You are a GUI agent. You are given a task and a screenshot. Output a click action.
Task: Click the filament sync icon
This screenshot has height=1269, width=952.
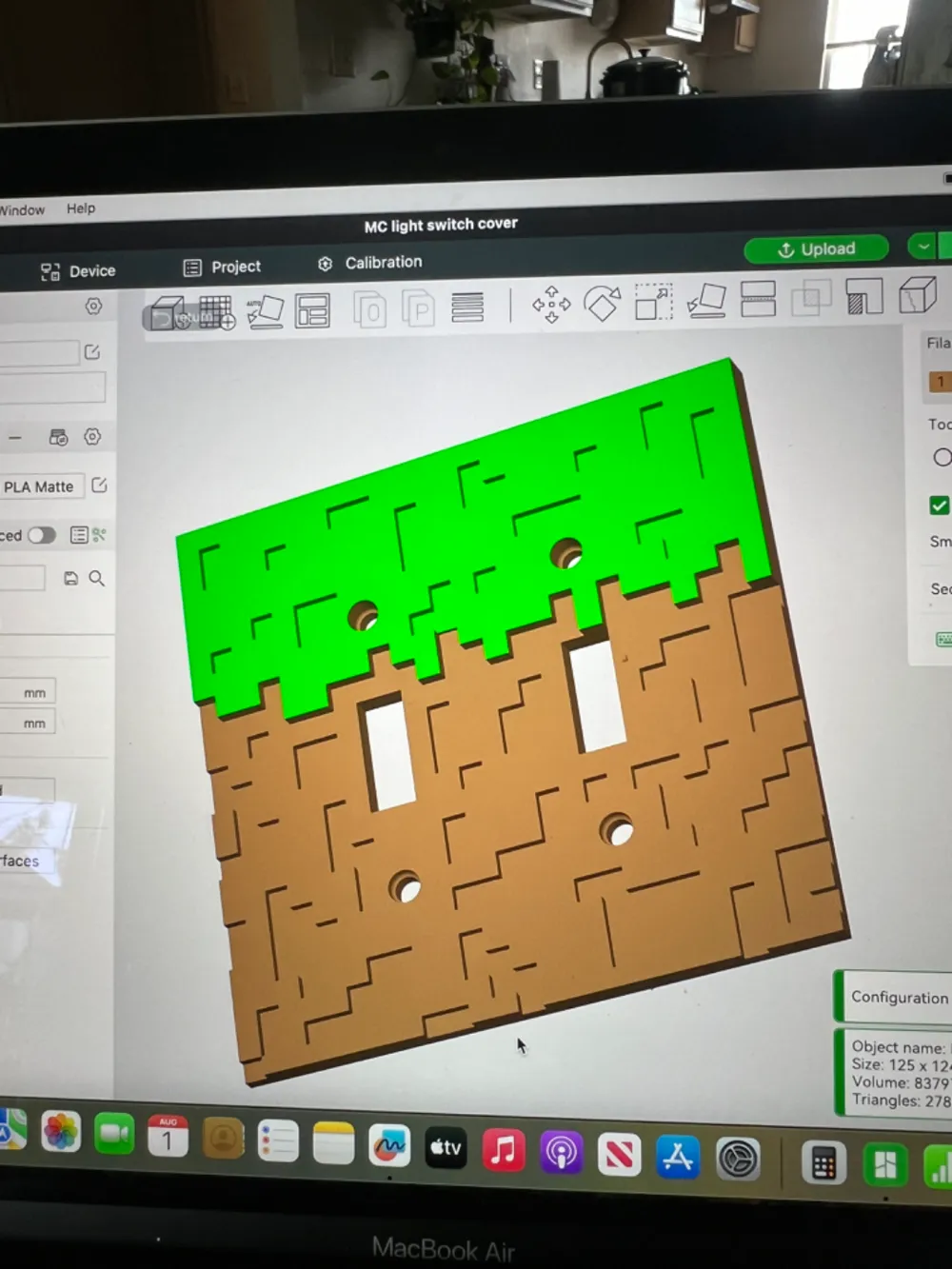click(58, 437)
